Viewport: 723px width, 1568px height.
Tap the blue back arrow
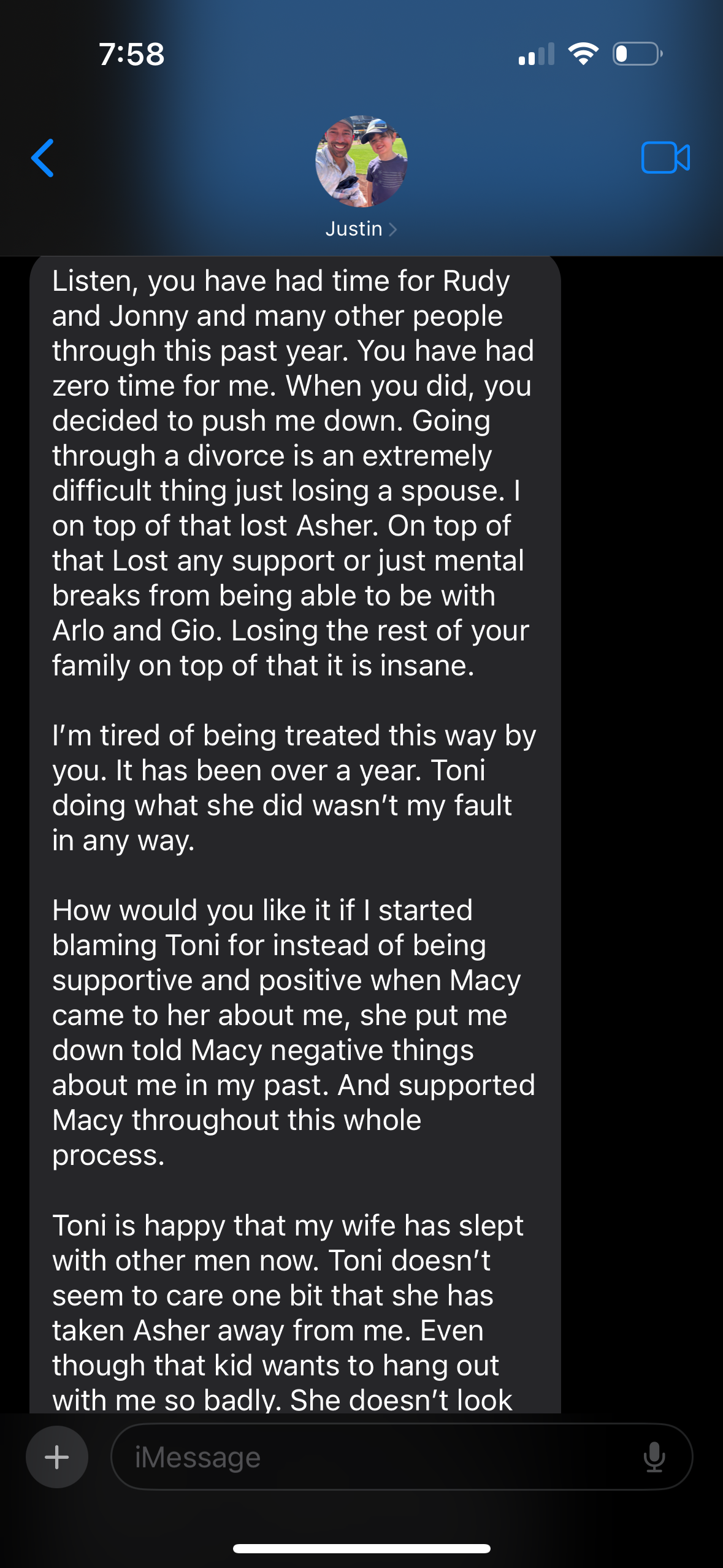point(43,158)
